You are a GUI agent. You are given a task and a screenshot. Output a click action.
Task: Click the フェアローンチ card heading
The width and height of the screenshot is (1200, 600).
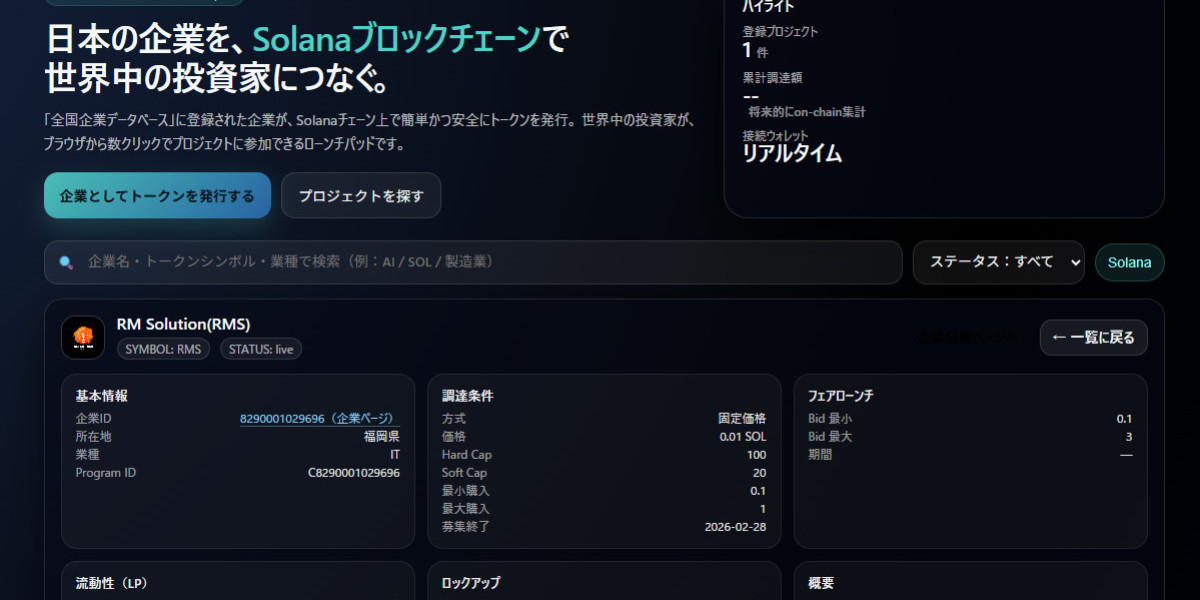click(841, 396)
